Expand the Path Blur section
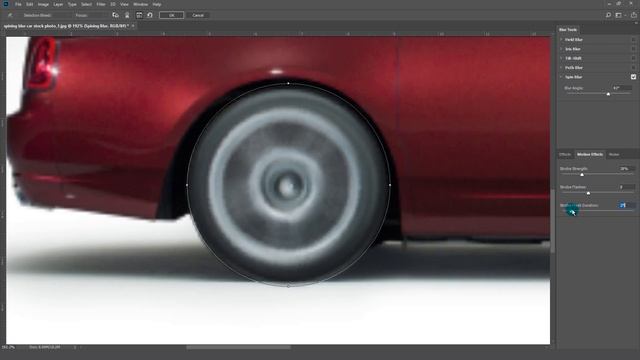This screenshot has height=360, width=640. 562,68
